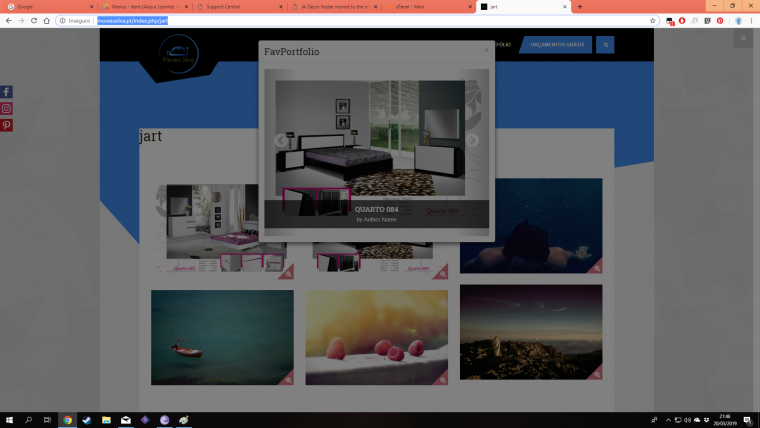The image size is (760, 428).
Task: Open the raspberries photo thumbnail
Action: [377, 337]
